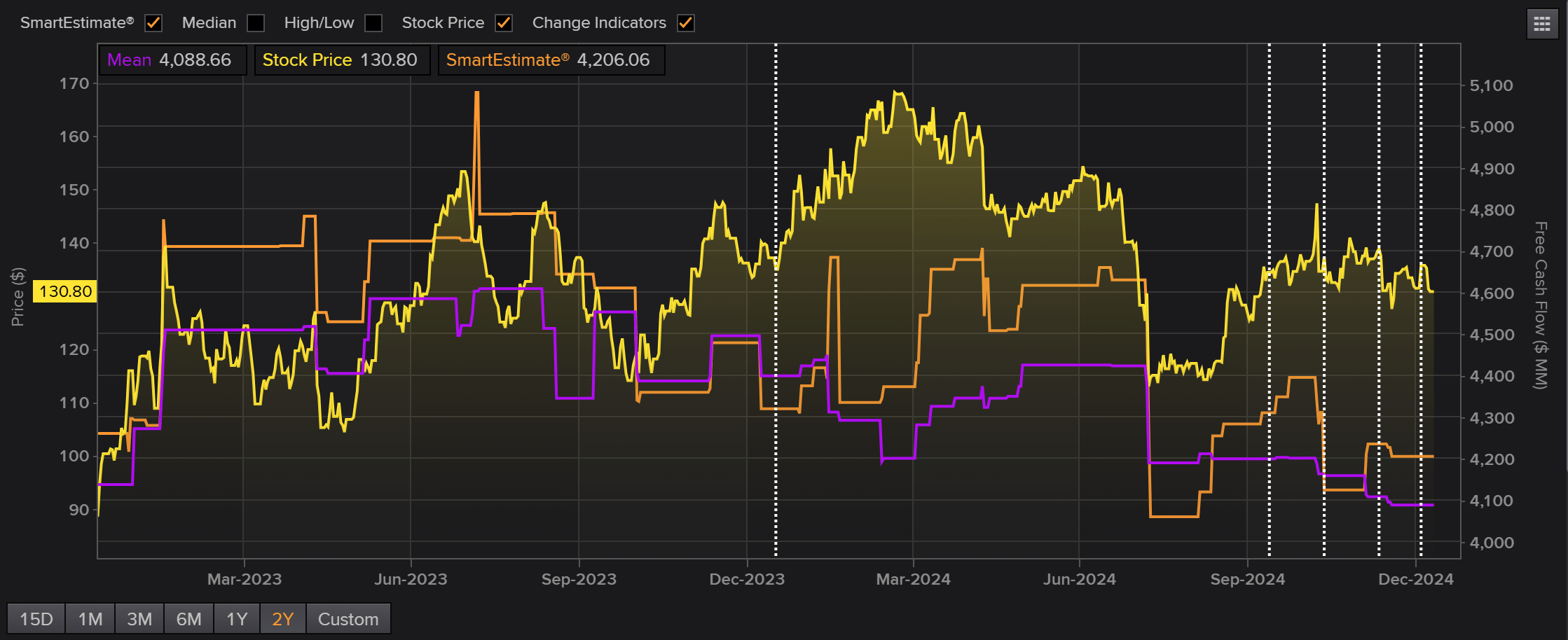Viewport: 1568px width, 640px height.
Task: Click the Mean 4,088.66 legend box
Action: [172, 60]
